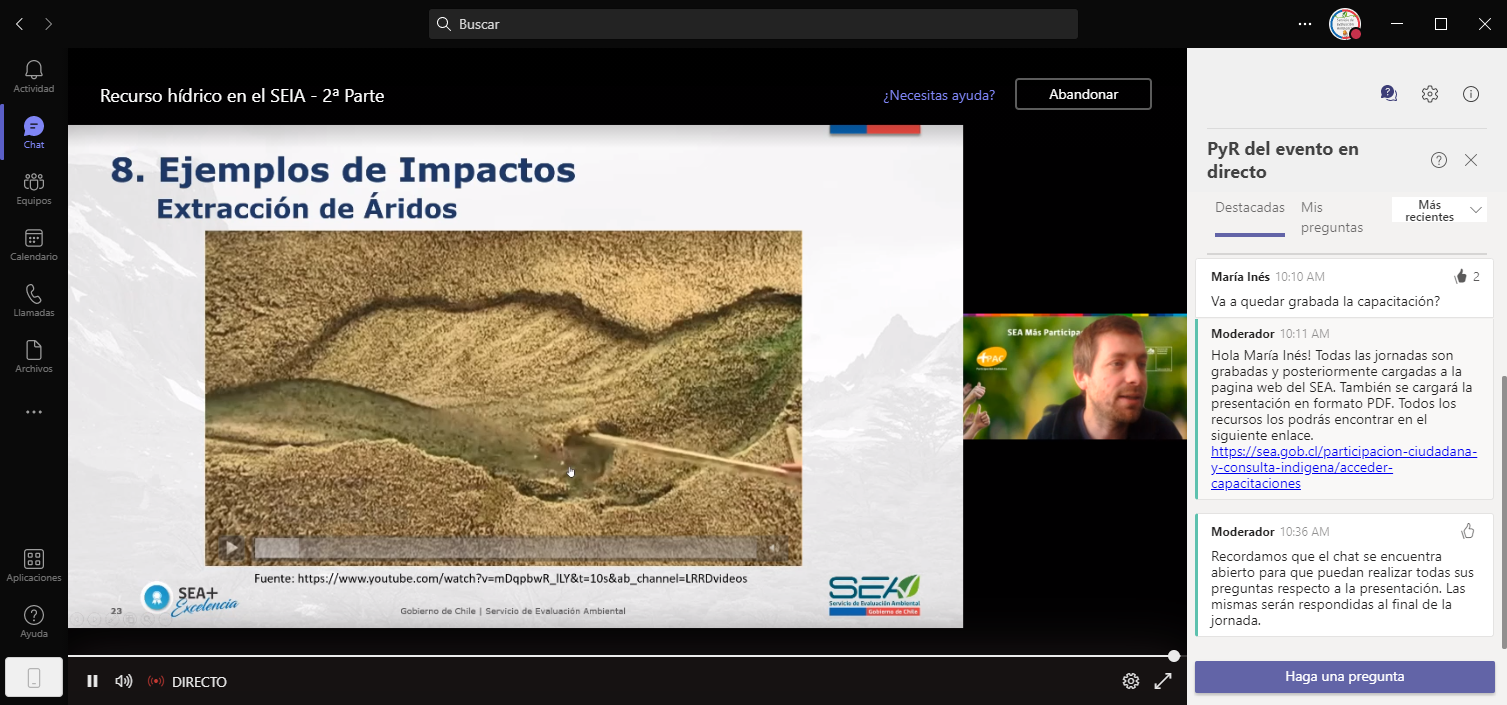Viewport: 1507px width, 705px height.
Task: Open Equipos in the sidebar
Action: (x=34, y=188)
